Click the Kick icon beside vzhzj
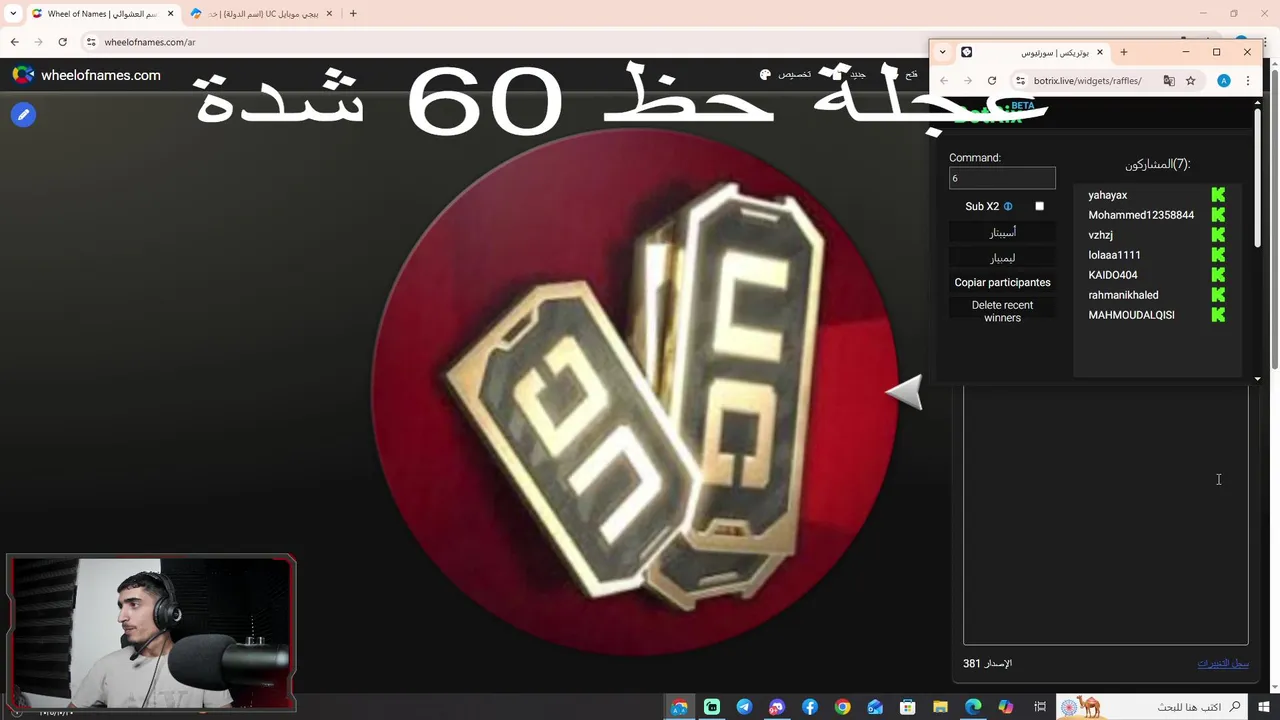1280x720 pixels. pyautogui.click(x=1218, y=235)
